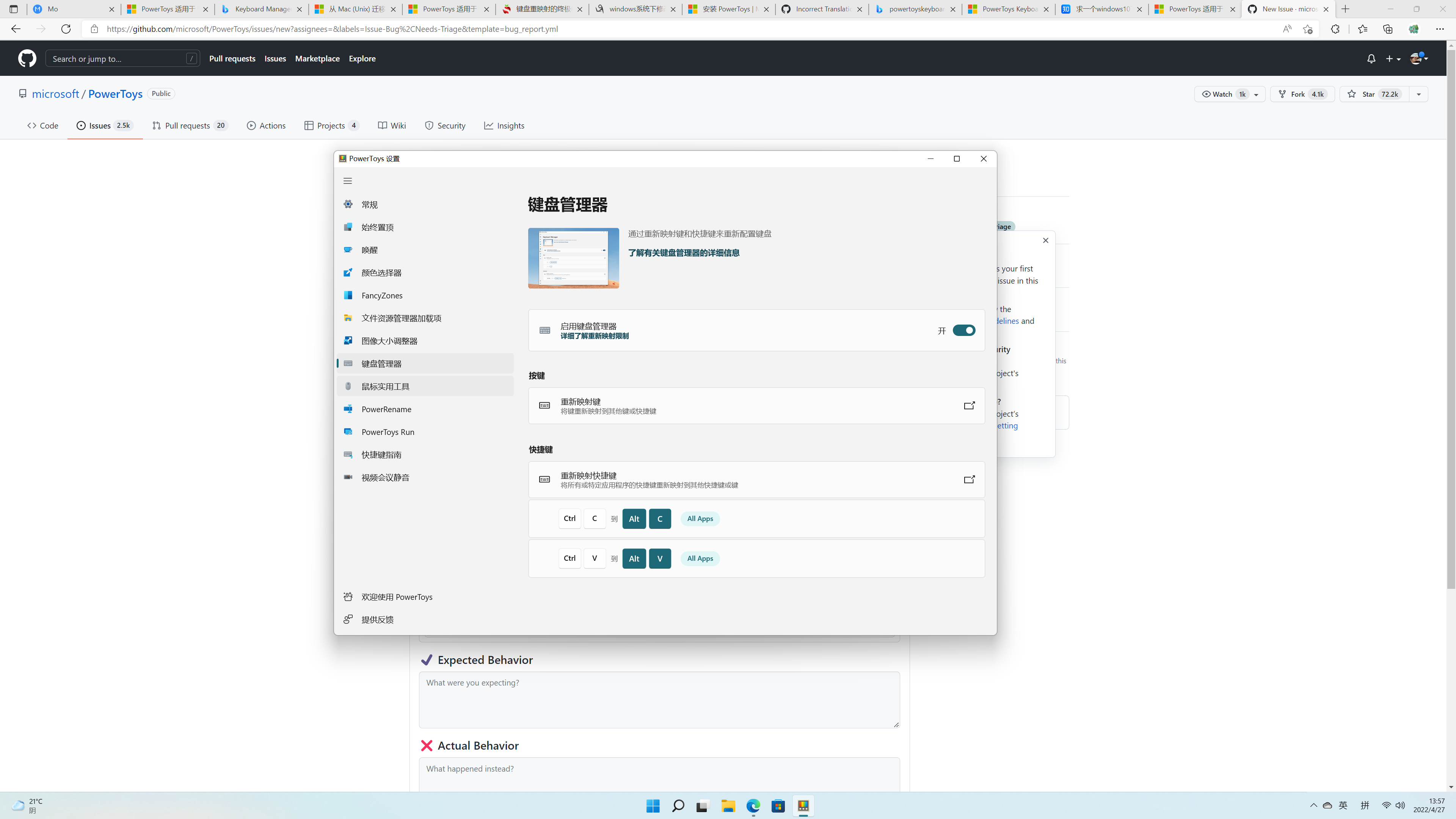Open the repo Pull requests 20 tab

click(x=190, y=126)
